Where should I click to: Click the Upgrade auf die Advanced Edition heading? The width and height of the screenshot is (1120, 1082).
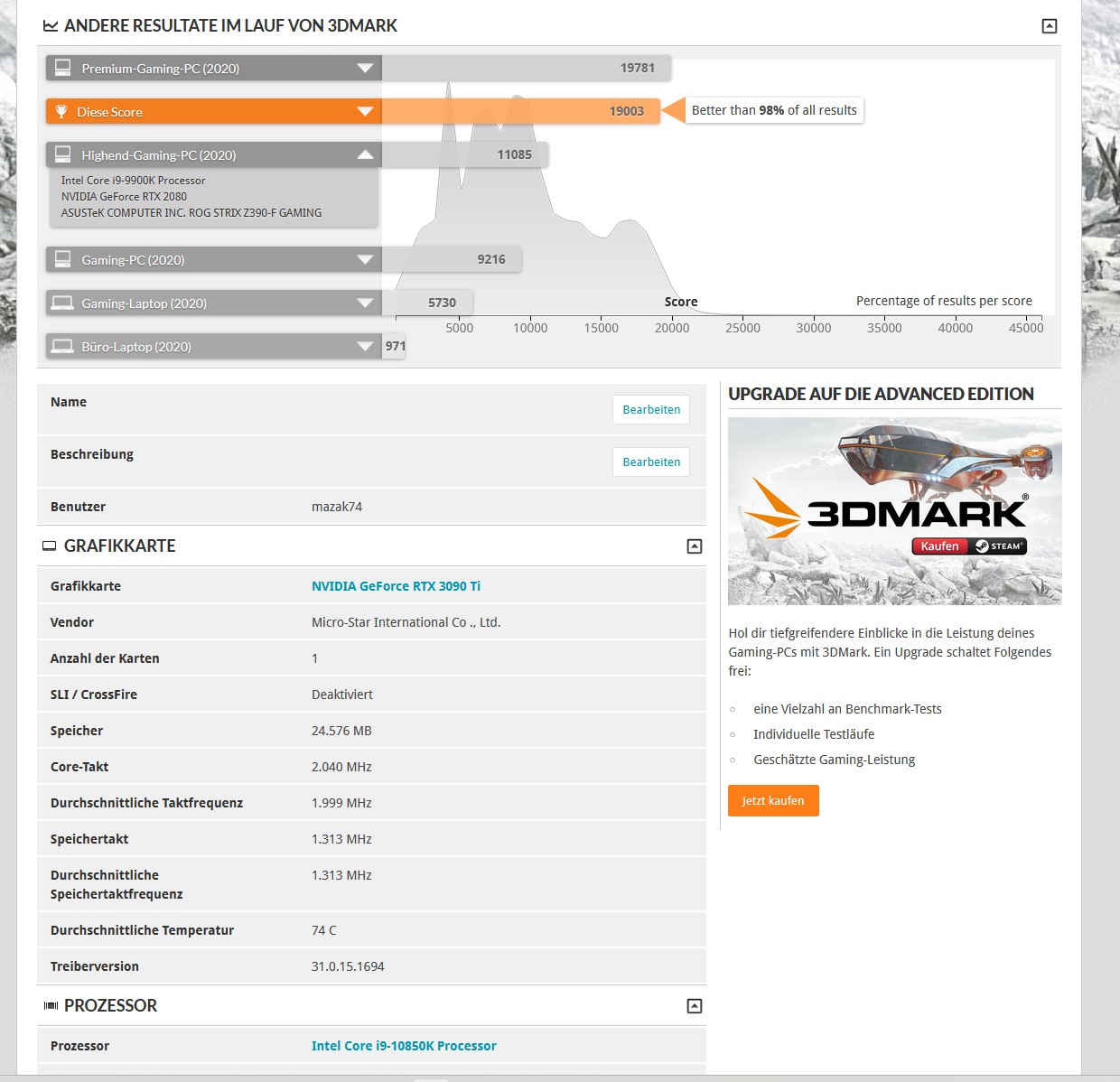pyautogui.click(x=881, y=394)
